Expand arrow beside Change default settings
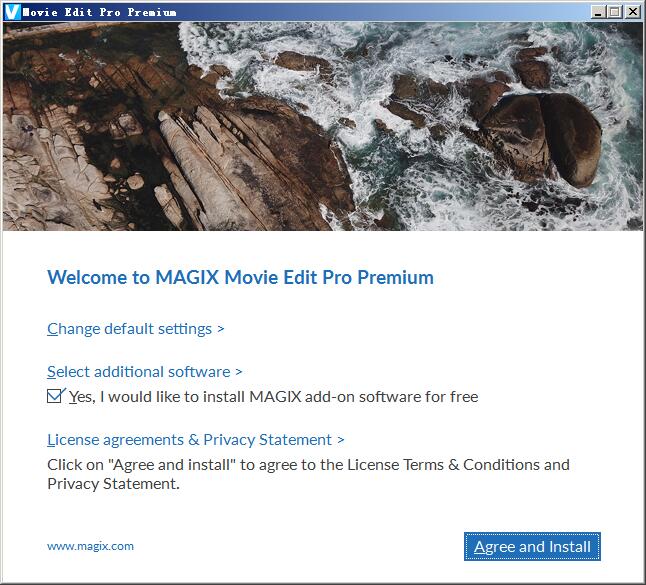The width and height of the screenshot is (646, 585). tap(221, 329)
